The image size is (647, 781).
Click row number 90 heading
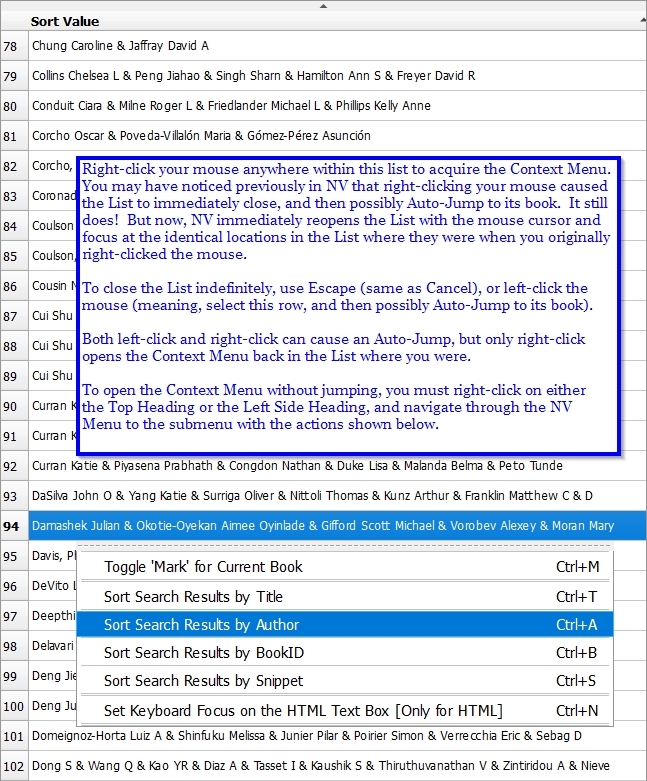14,406
